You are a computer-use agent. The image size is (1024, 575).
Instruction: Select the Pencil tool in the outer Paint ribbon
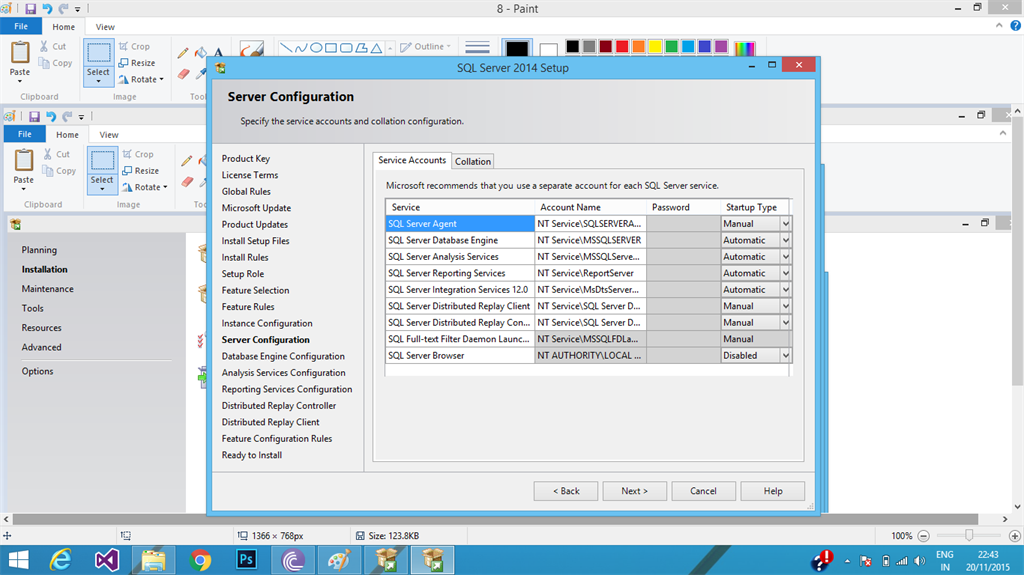coord(184,52)
